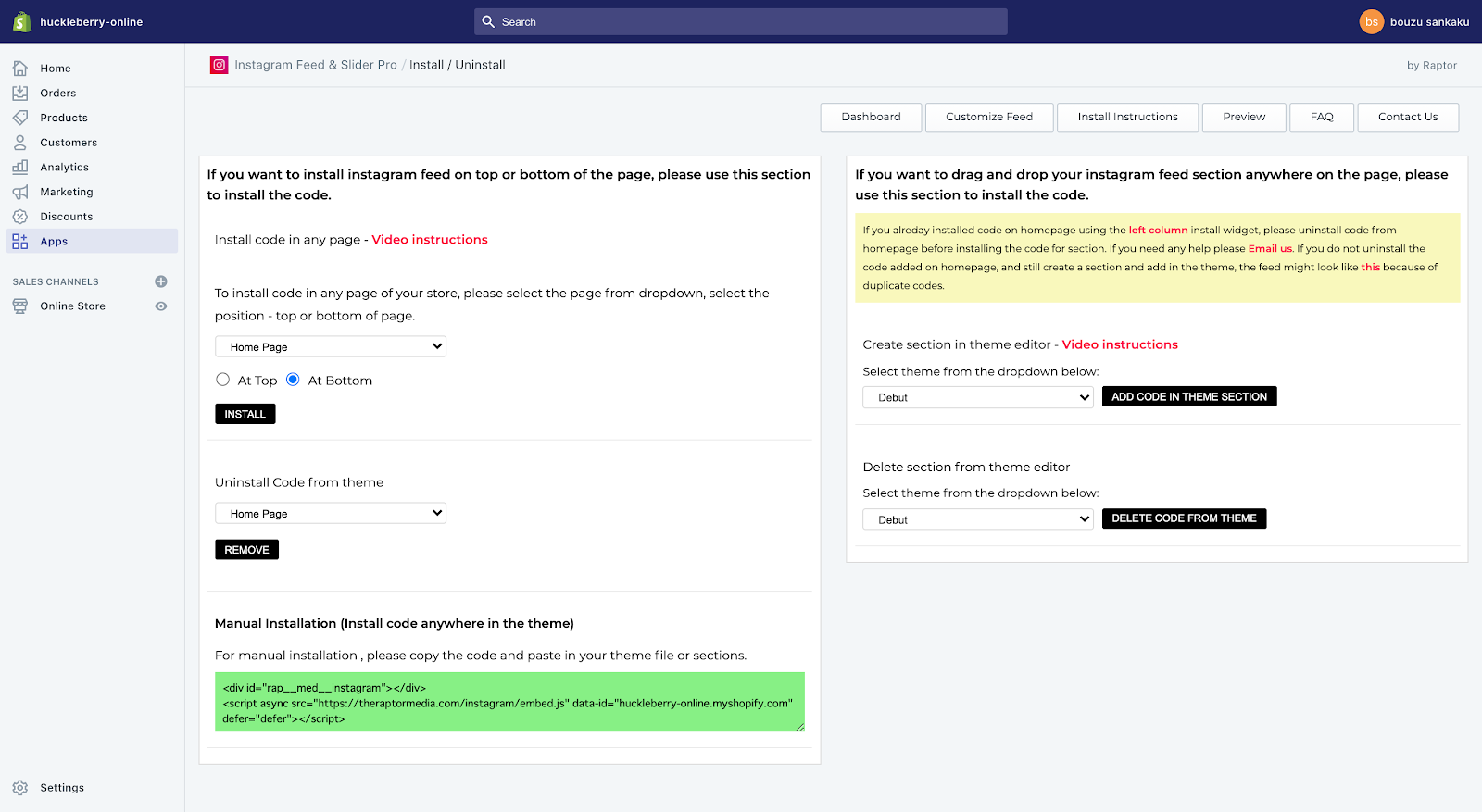Image resolution: width=1482 pixels, height=812 pixels.
Task: Open the bs user avatar
Action: coord(1372,21)
